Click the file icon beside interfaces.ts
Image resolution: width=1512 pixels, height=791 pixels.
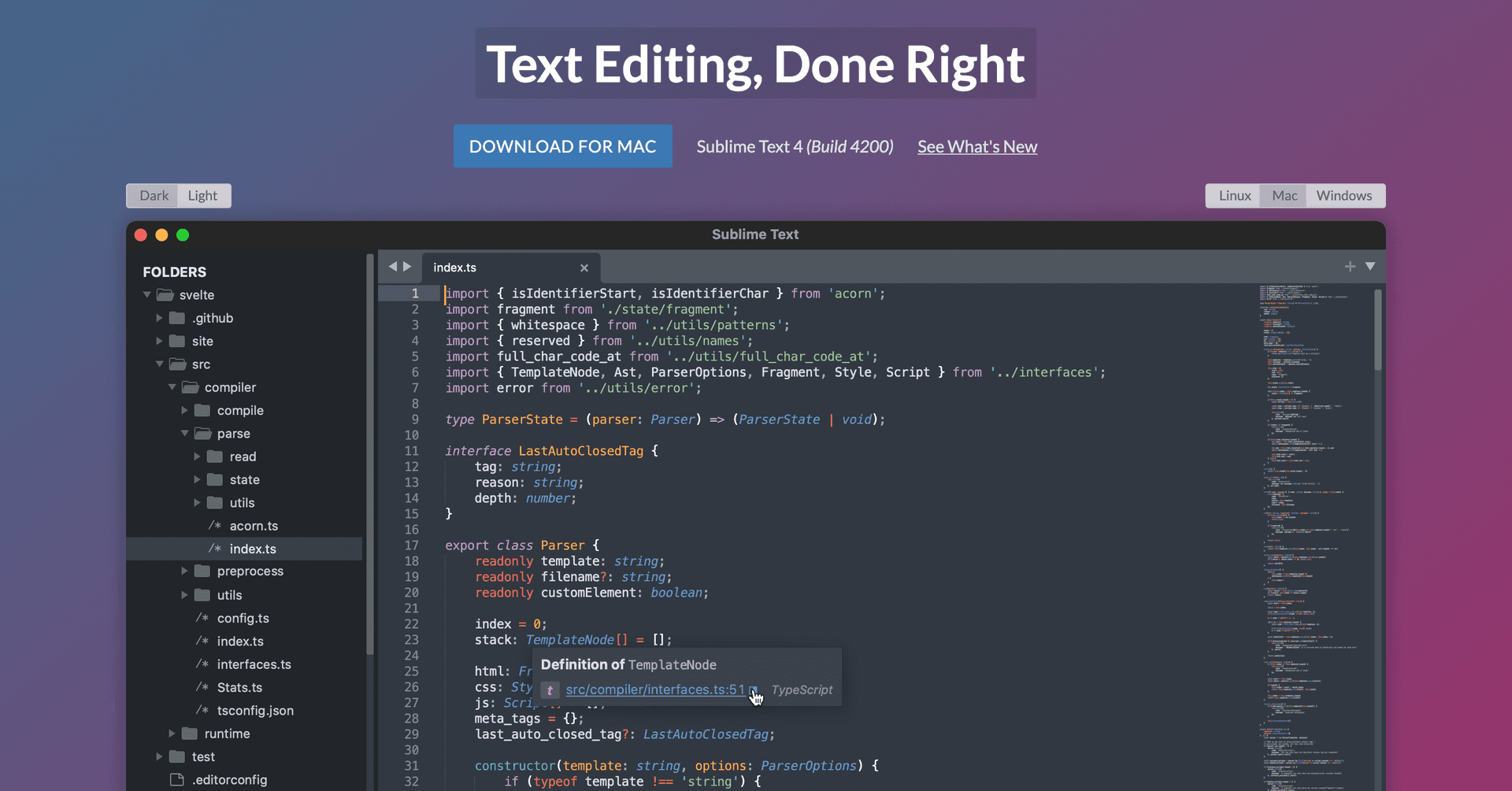click(x=202, y=664)
